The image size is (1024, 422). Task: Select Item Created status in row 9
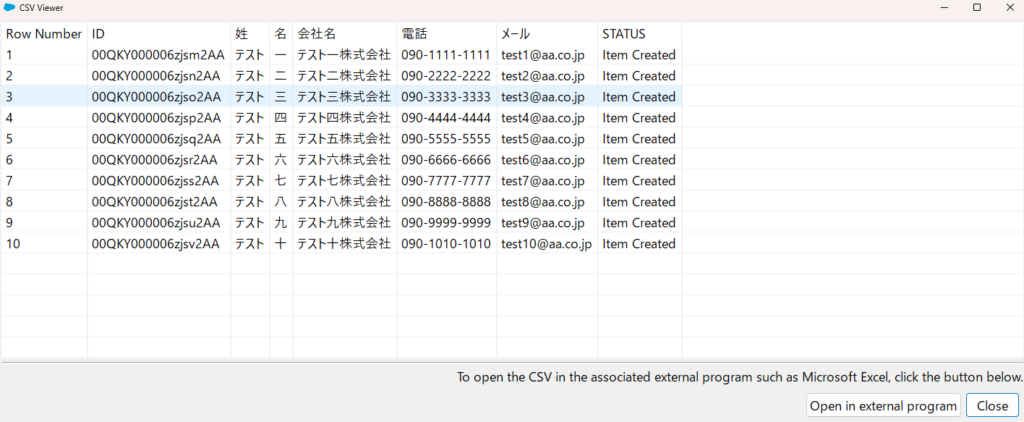click(639, 223)
